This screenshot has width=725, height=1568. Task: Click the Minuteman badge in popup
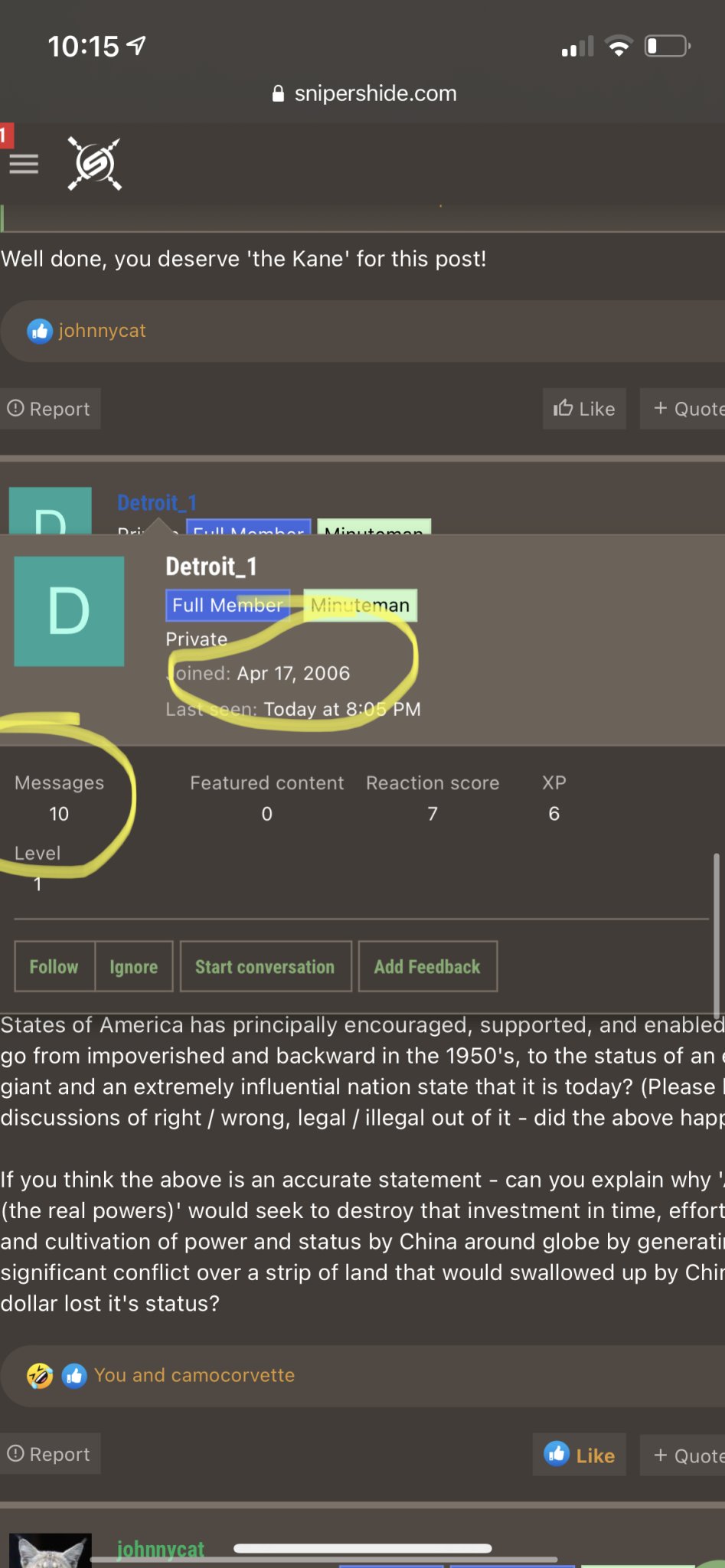pyautogui.click(x=360, y=605)
